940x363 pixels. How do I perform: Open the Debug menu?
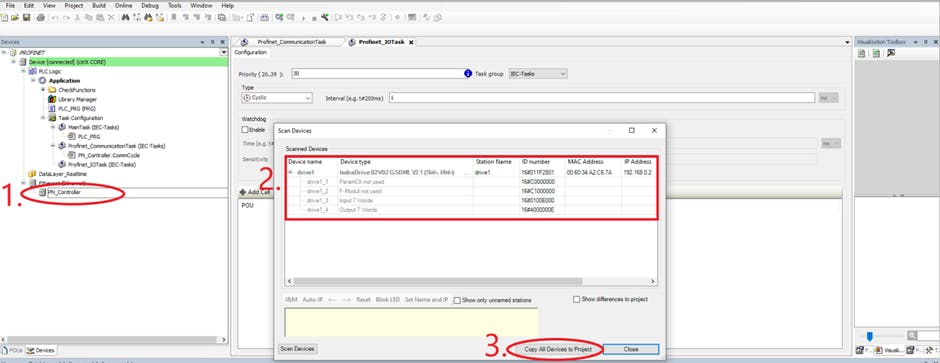(150, 5)
